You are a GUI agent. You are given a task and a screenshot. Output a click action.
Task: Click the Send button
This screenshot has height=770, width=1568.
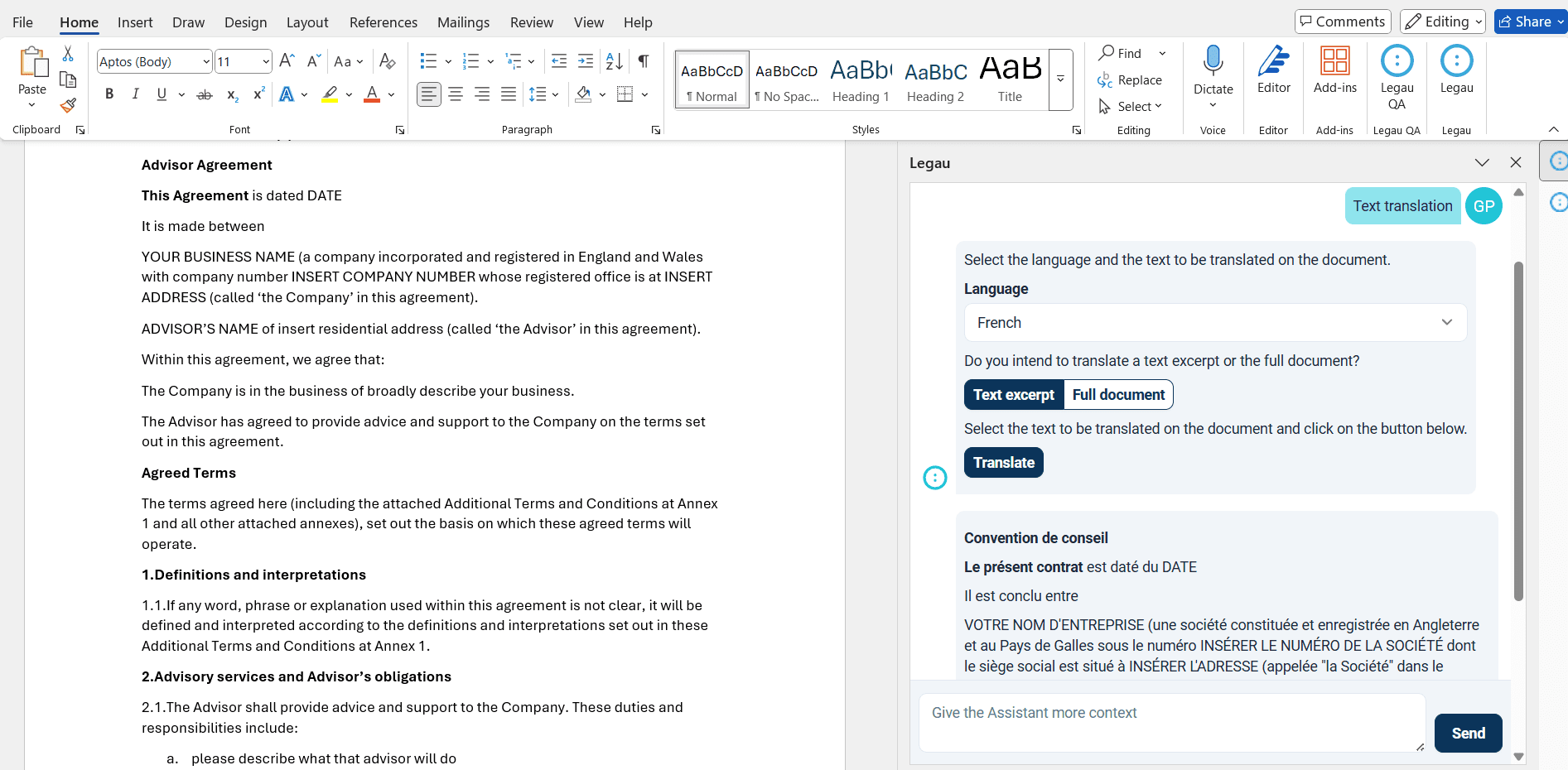click(x=1468, y=734)
